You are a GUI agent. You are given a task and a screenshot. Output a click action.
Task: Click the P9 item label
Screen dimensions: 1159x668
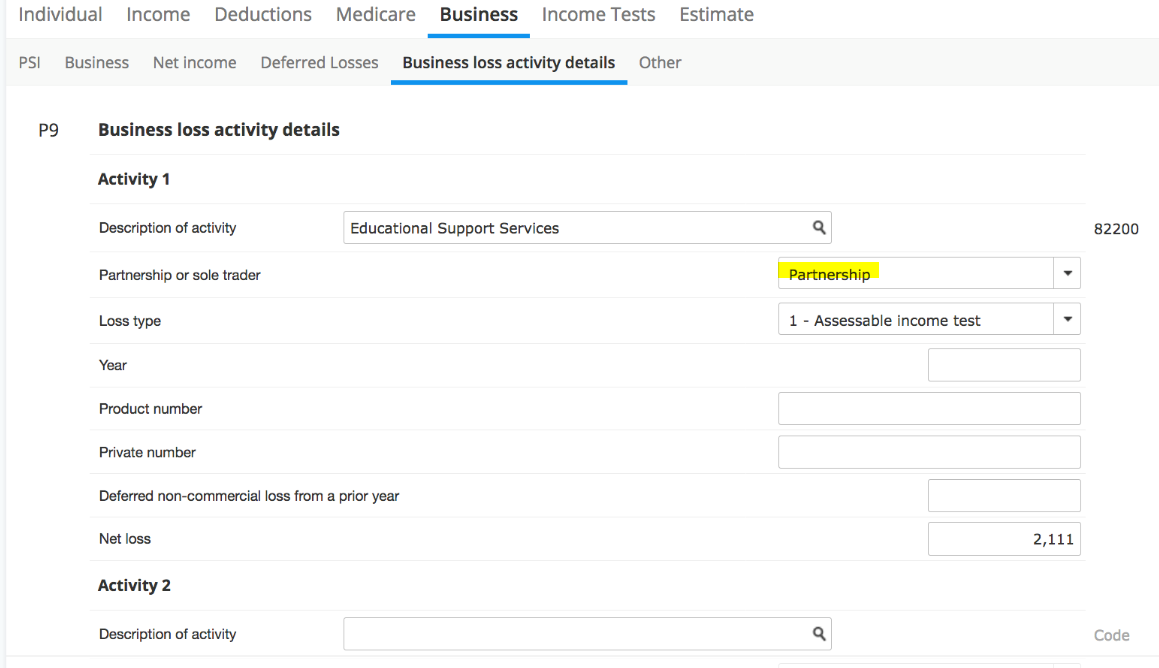[49, 131]
